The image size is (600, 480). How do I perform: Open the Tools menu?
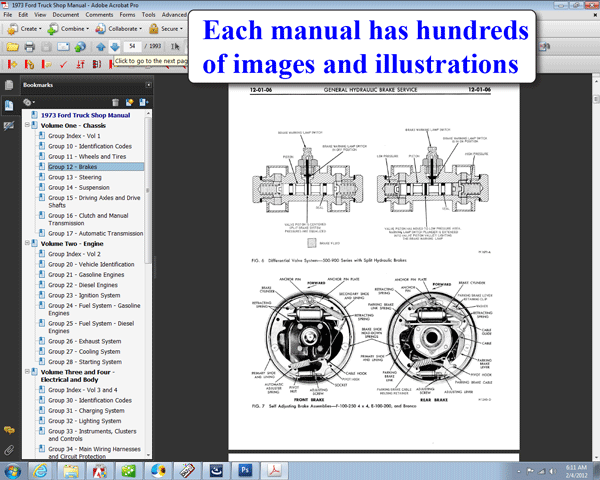click(148, 15)
